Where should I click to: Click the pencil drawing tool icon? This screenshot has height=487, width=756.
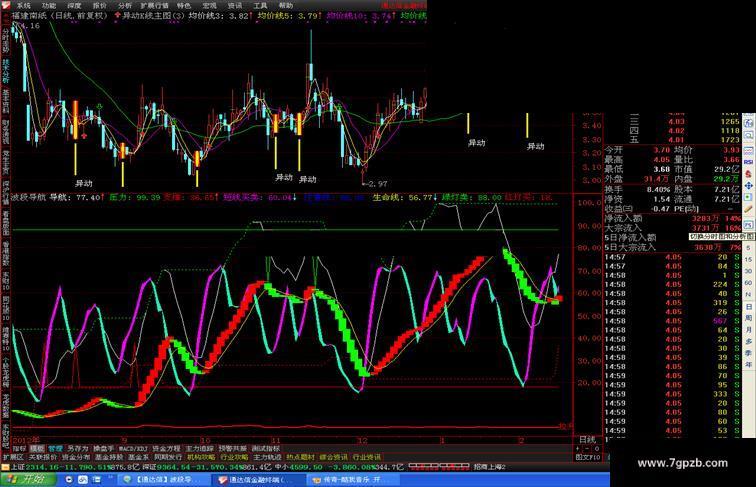[x=748, y=209]
